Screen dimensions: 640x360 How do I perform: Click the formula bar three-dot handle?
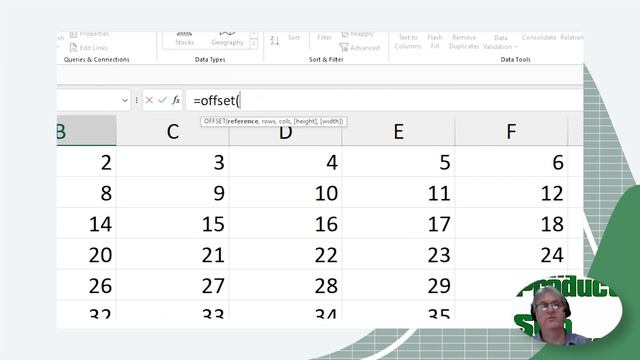tap(136, 100)
